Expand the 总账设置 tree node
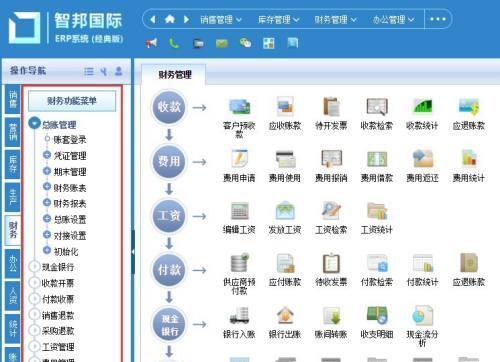The image size is (500, 362). 47,218
